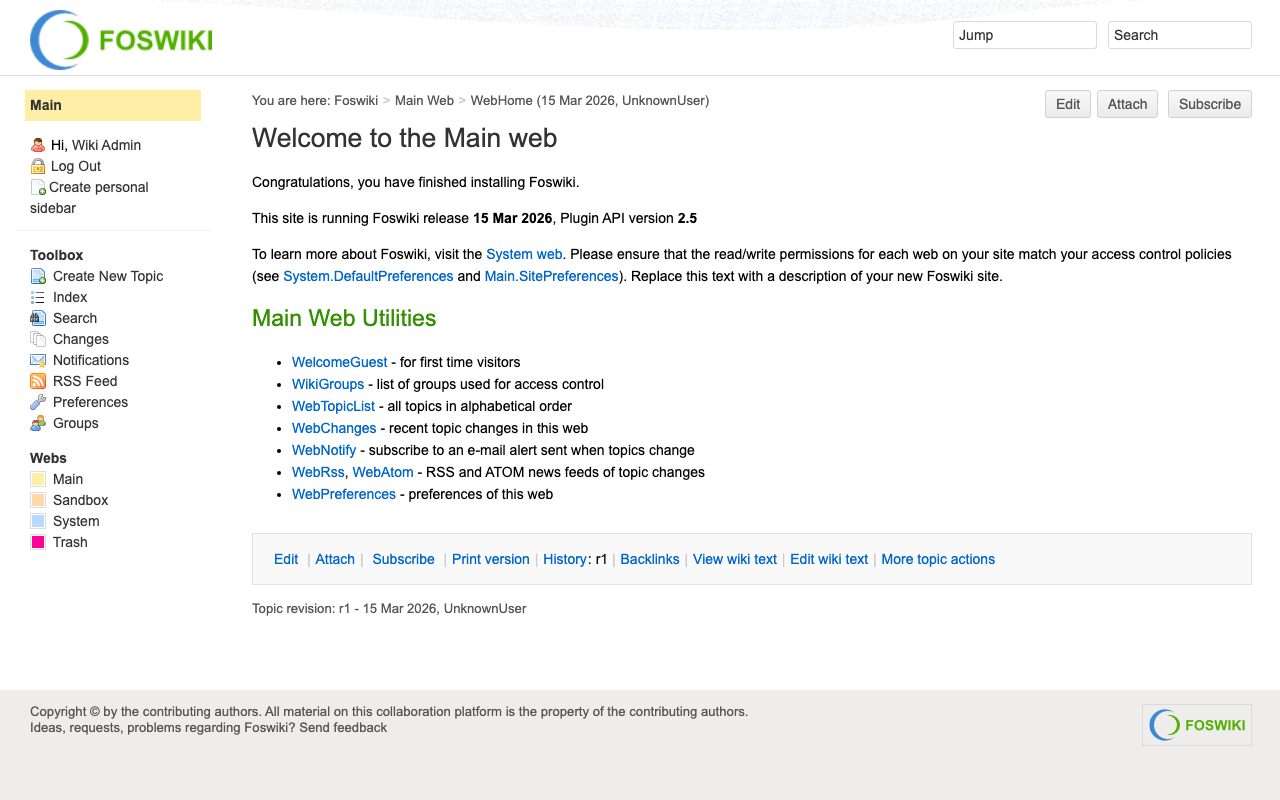The height and width of the screenshot is (800, 1280).
Task: Open the WebNotify link
Action: pyautogui.click(x=324, y=450)
